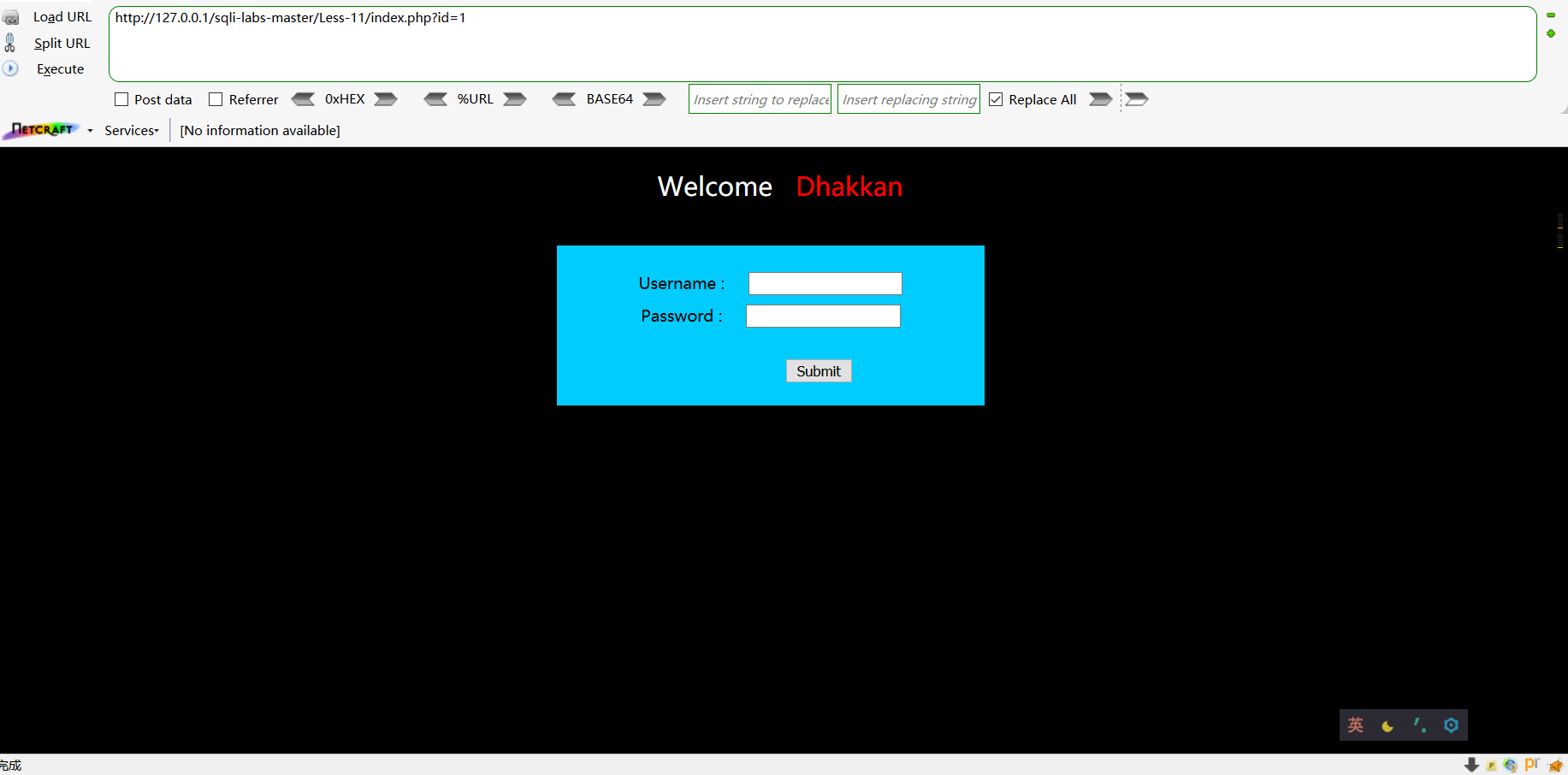
Task: Click the left arrow before %URL
Action: [435, 99]
